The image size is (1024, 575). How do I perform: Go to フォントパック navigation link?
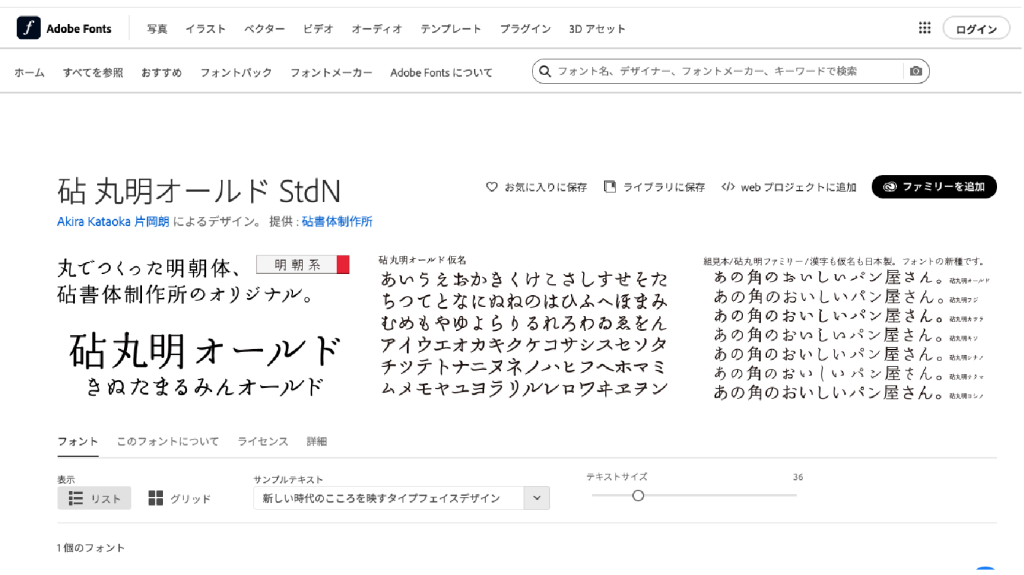236,73
